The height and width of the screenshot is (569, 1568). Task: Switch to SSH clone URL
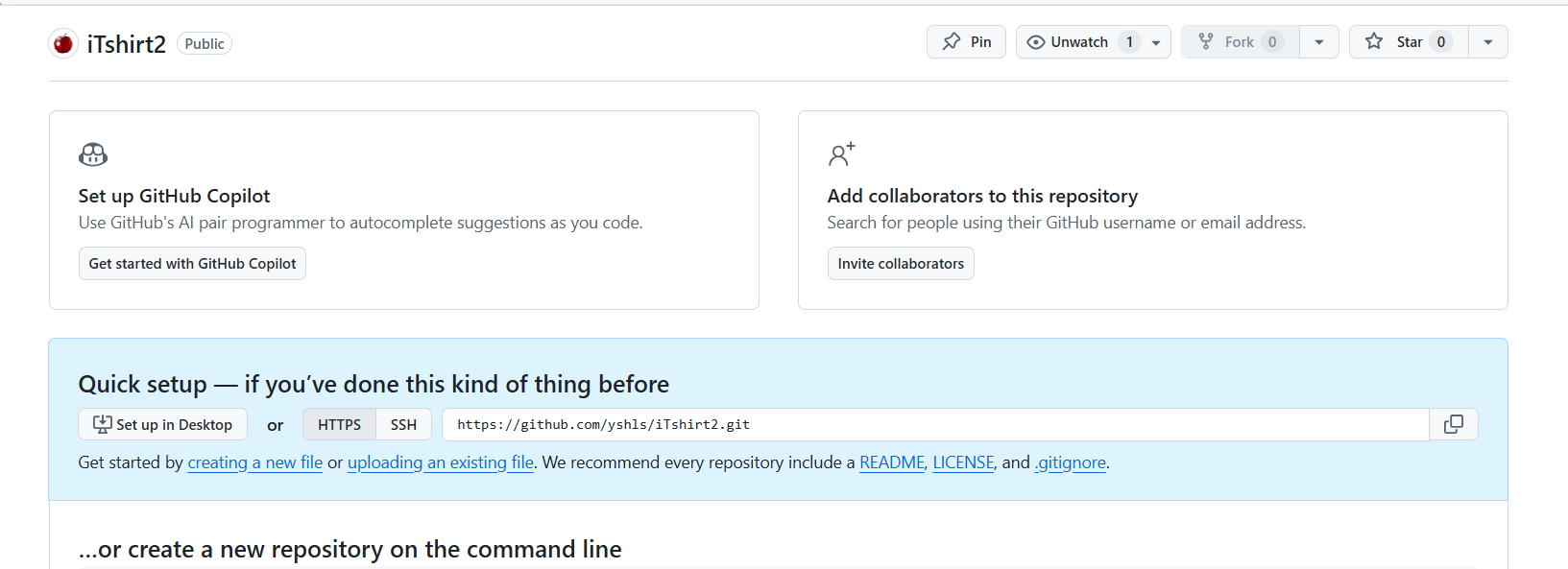404,424
